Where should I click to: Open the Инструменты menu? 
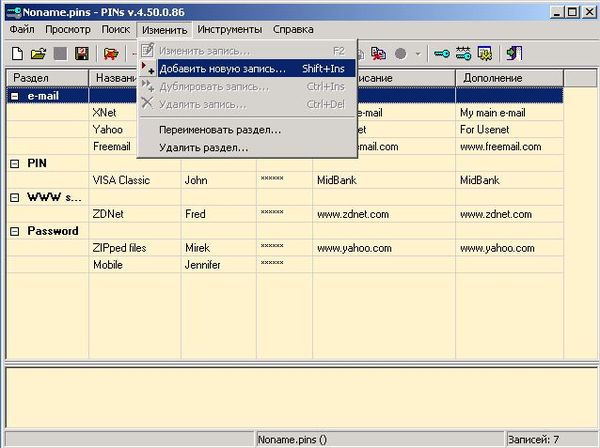[x=230, y=29]
